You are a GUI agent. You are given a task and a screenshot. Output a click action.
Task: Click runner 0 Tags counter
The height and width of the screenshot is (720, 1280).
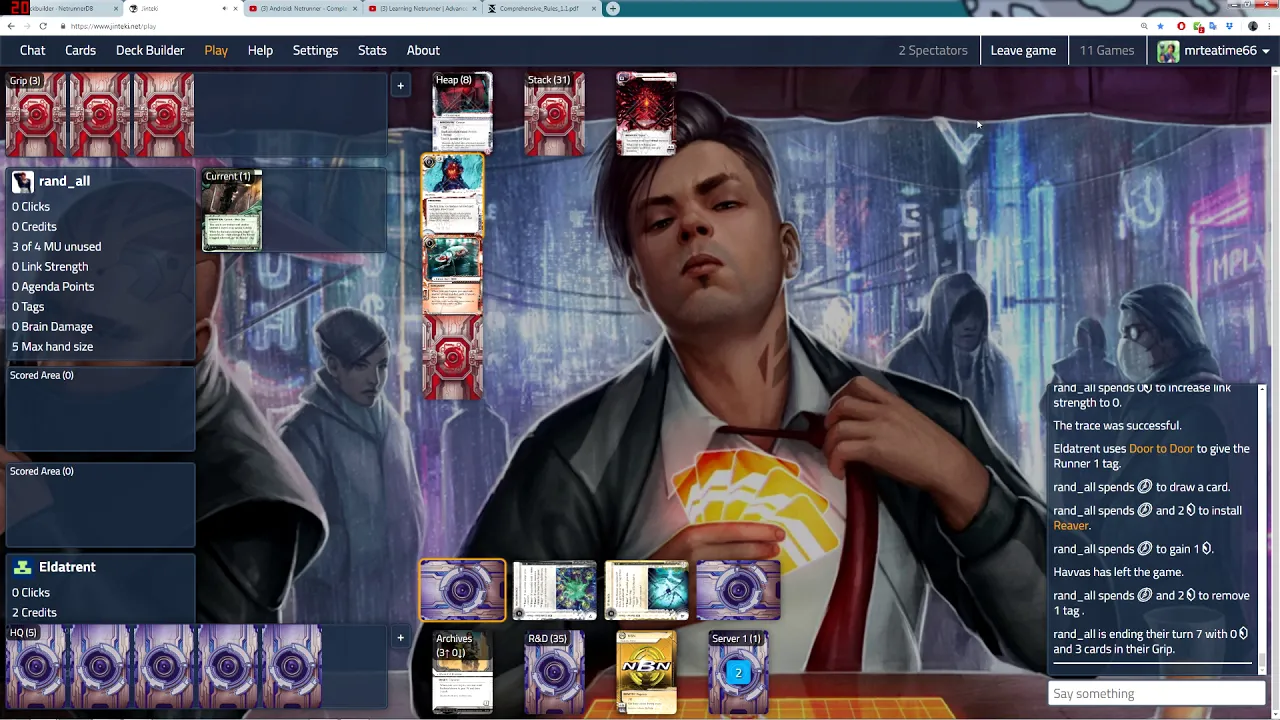pyautogui.click(x=28, y=306)
